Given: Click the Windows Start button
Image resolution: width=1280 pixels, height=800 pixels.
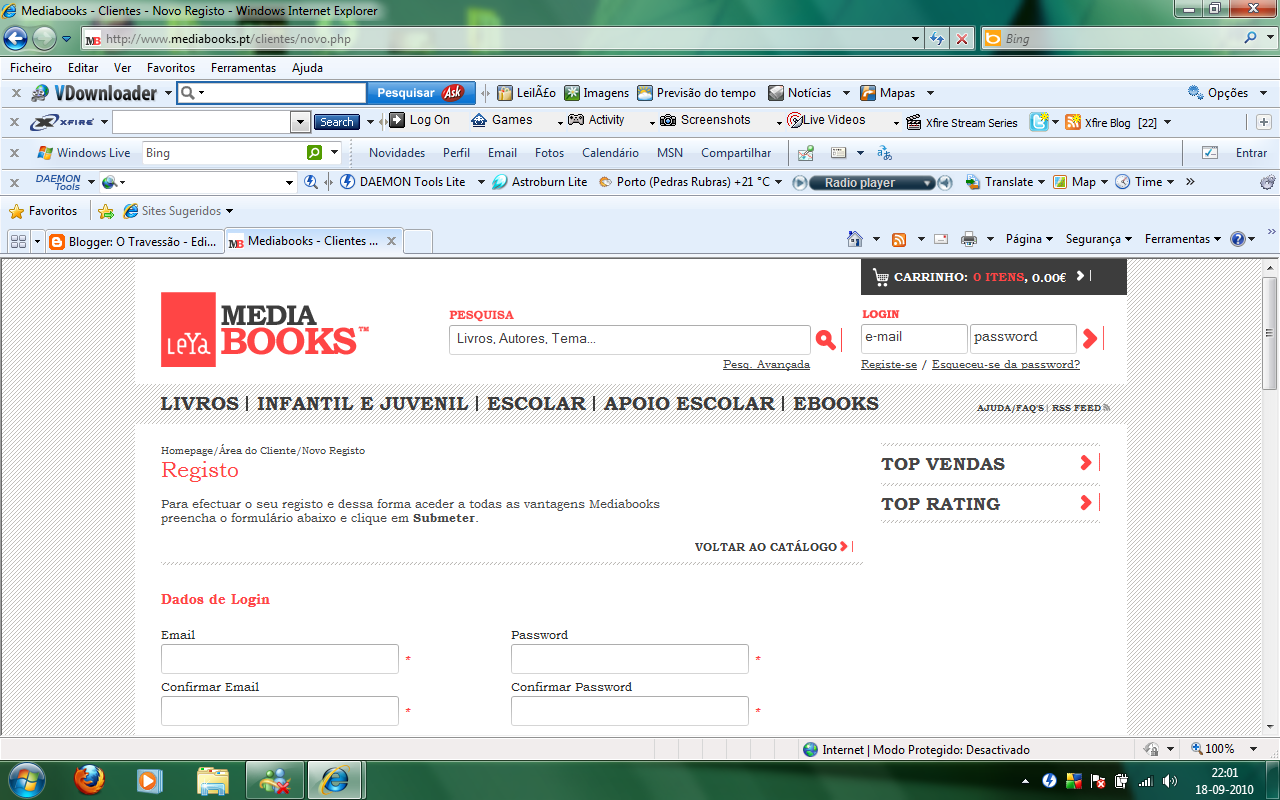Looking at the screenshot, I should coord(26,779).
